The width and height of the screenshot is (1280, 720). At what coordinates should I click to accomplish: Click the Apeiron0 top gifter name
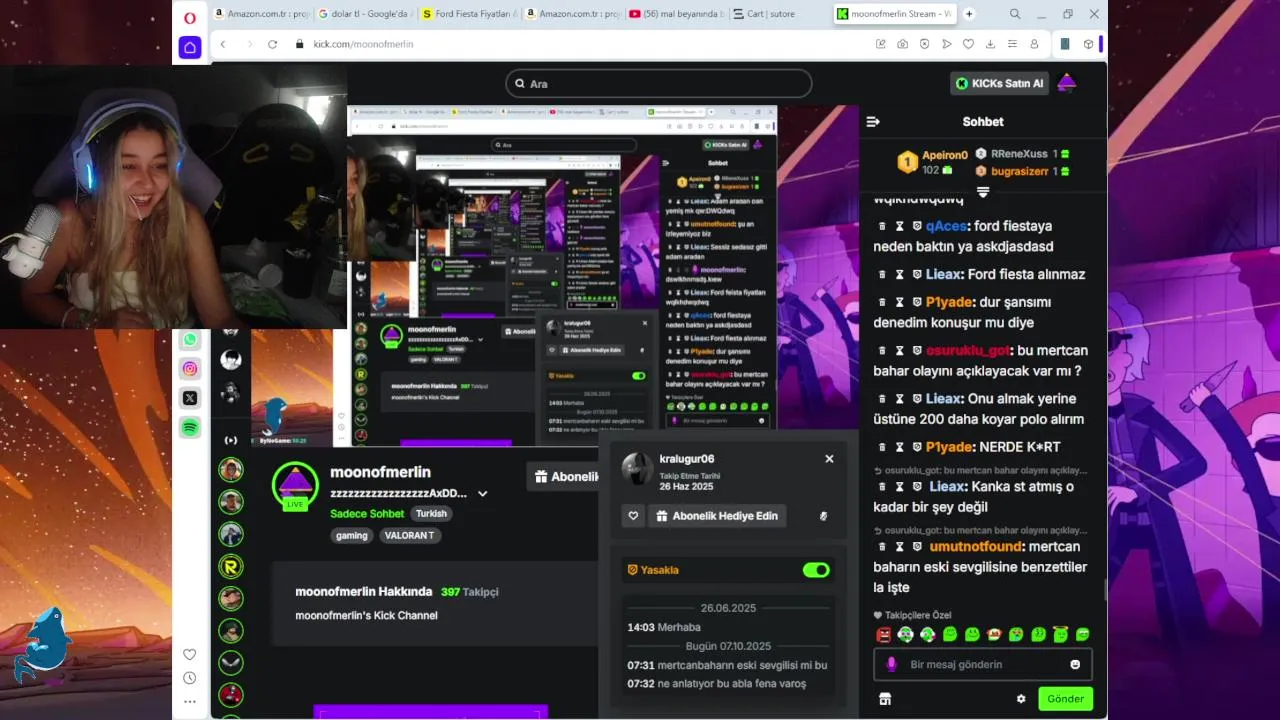coord(945,155)
